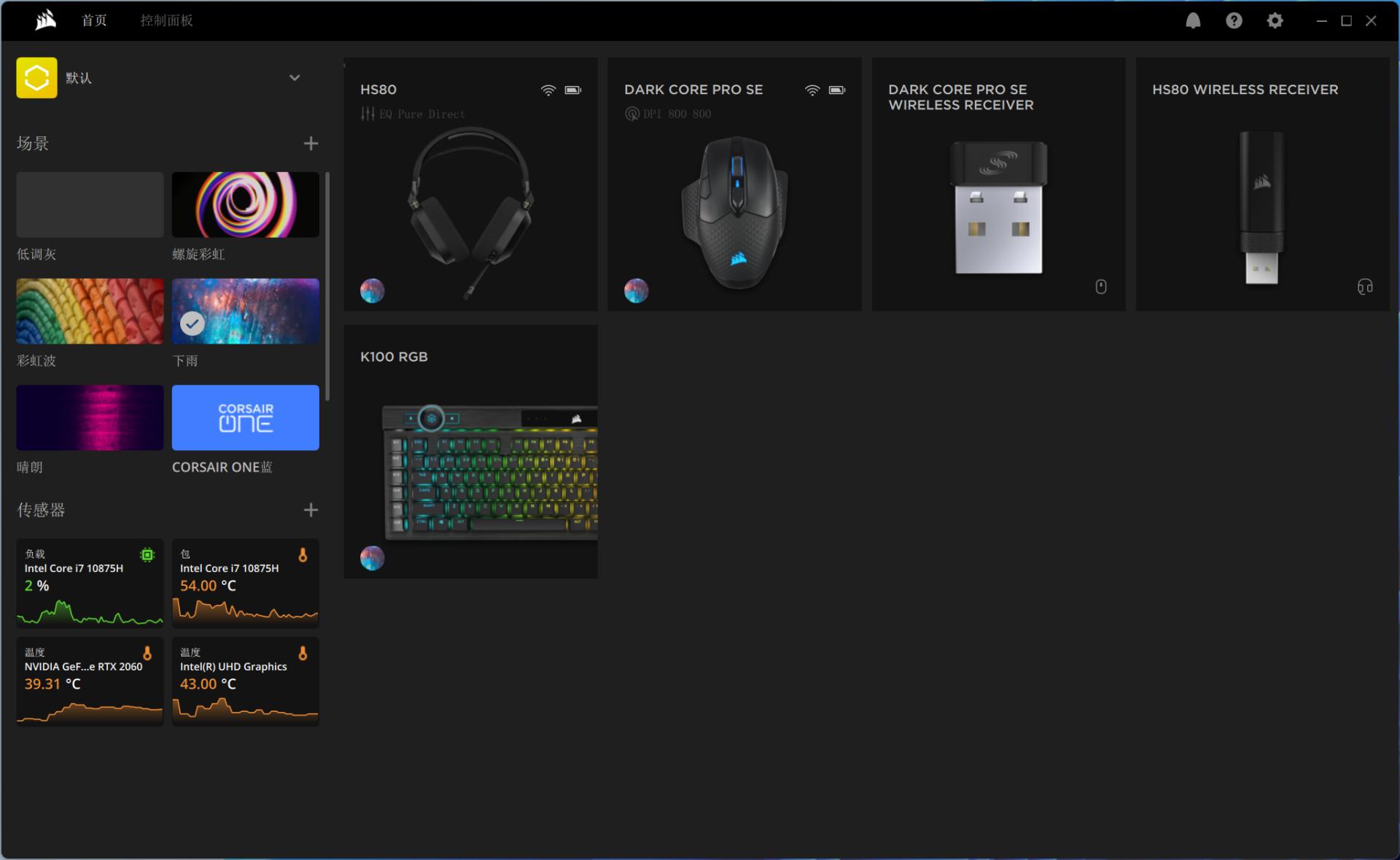Click the K100 RGB lighting scene indicator
Screen dimensions: 1400x860
coord(372,558)
